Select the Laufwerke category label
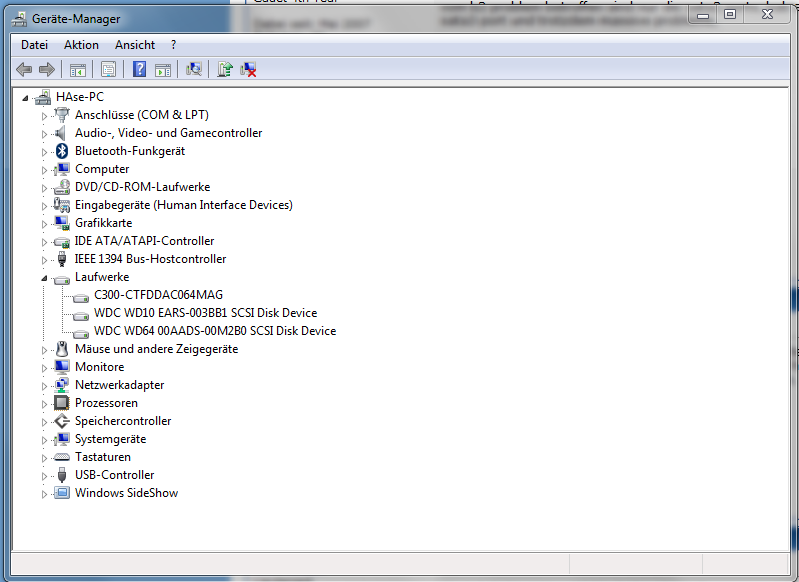This screenshot has height=582, width=799. [x=102, y=277]
